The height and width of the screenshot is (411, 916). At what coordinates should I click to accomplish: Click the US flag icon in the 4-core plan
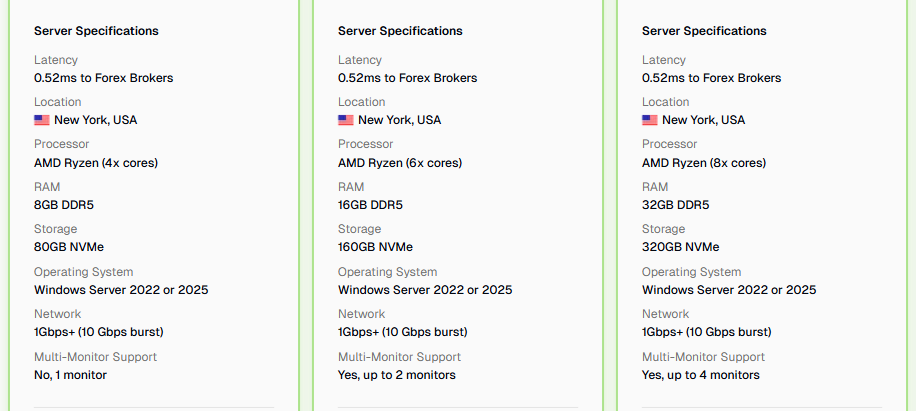pos(41,120)
